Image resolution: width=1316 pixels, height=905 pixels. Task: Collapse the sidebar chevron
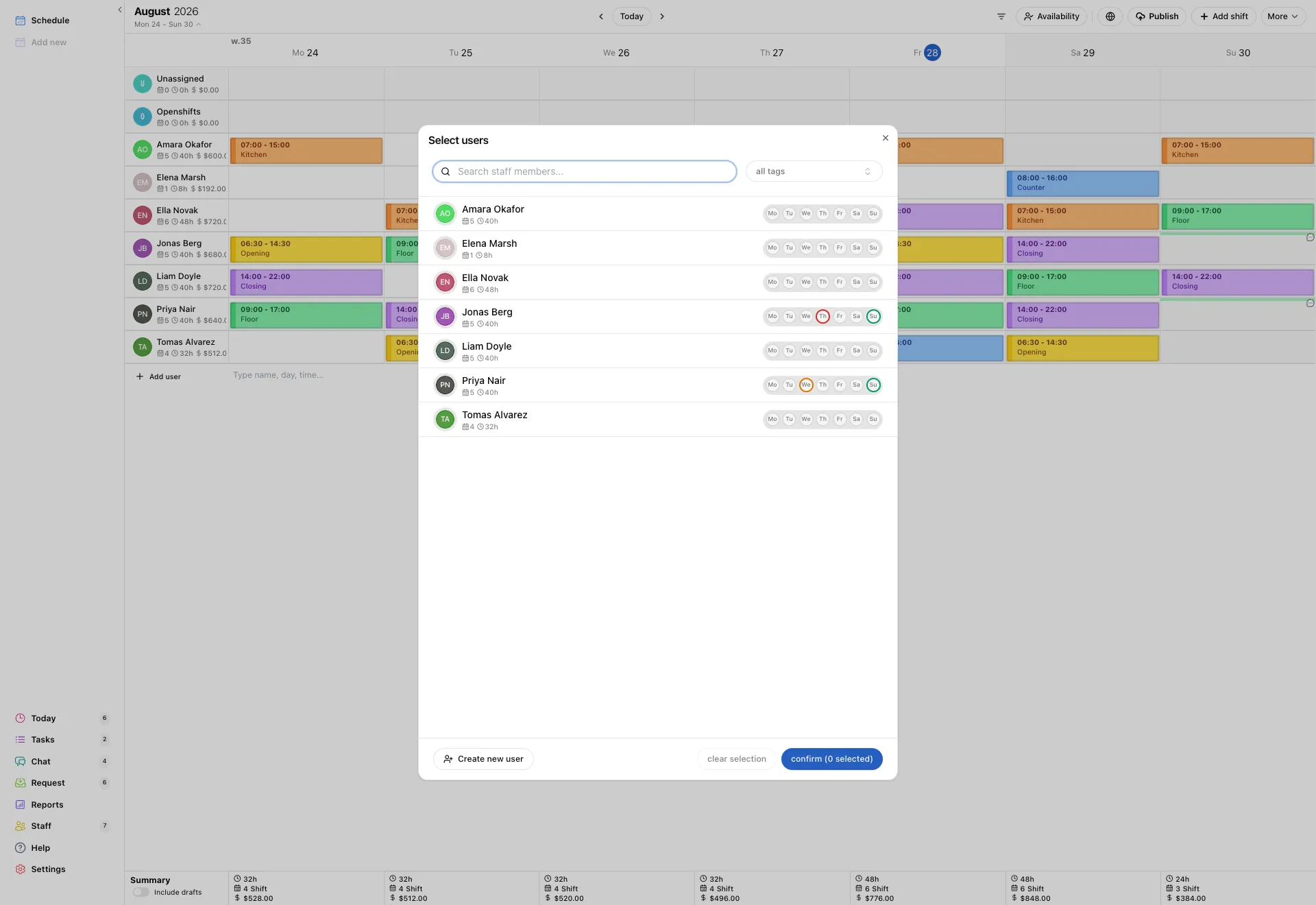pos(120,10)
